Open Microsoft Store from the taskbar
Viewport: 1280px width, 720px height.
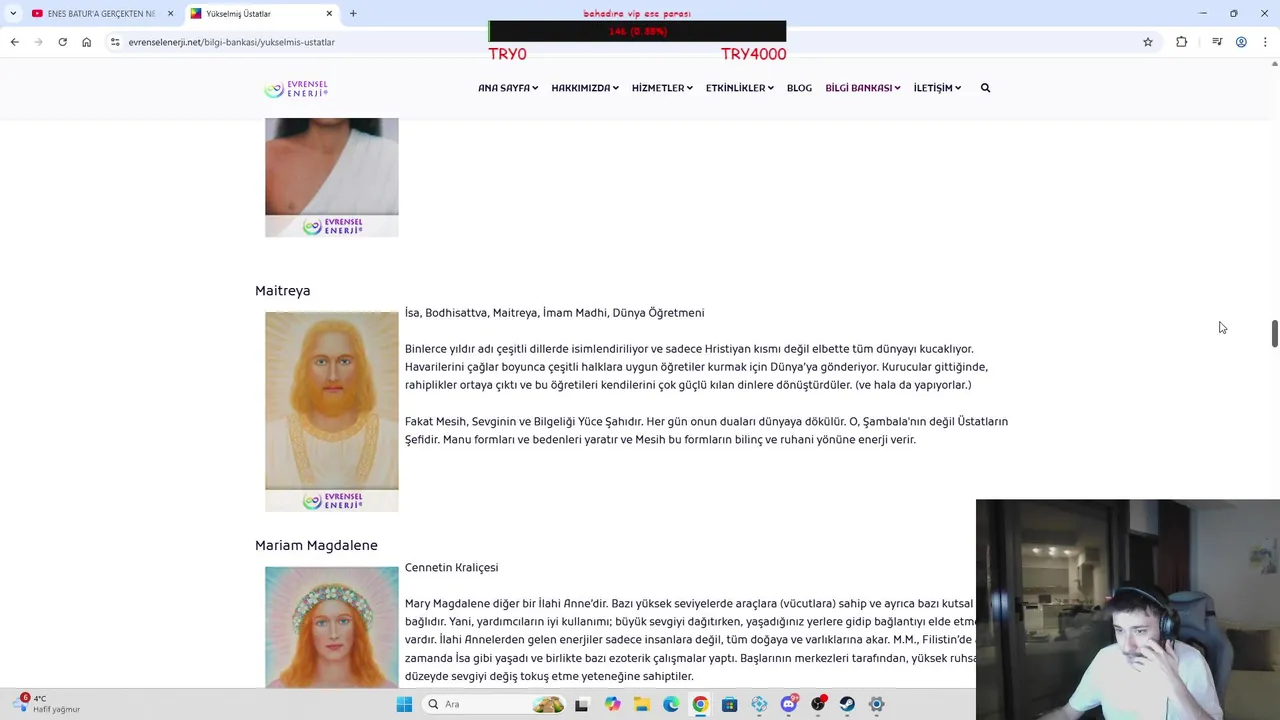[730, 704]
